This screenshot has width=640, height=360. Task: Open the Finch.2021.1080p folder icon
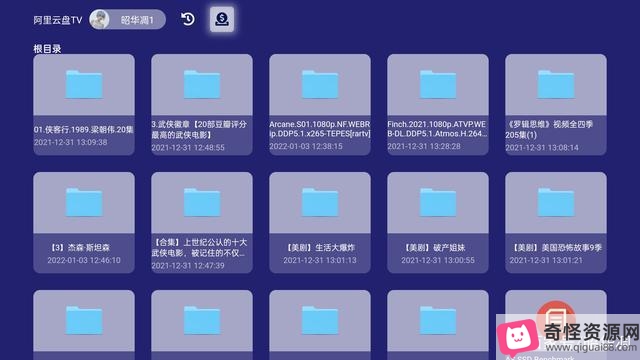[438, 84]
